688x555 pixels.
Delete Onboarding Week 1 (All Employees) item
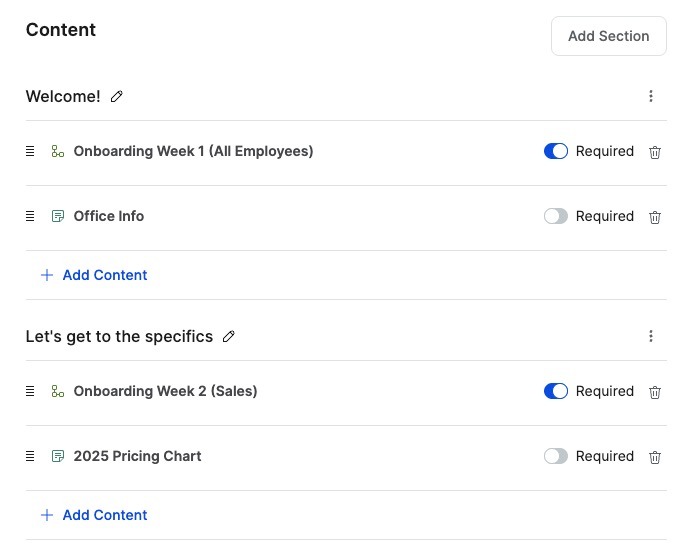pos(655,152)
